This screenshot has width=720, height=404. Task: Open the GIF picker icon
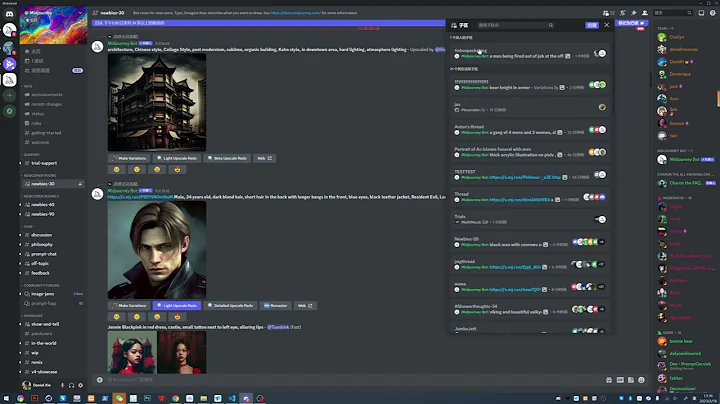click(x=620, y=380)
